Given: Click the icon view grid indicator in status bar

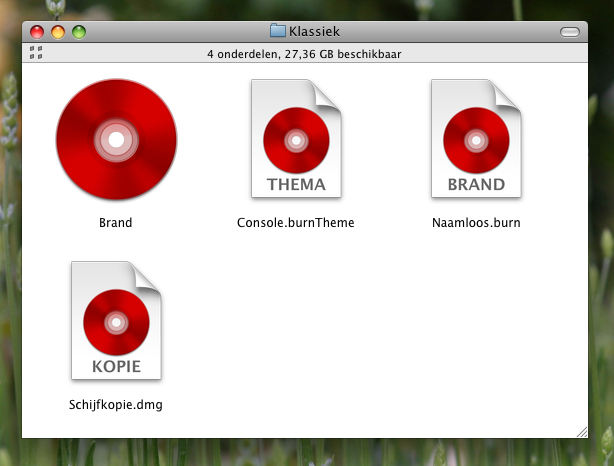Looking at the screenshot, I should tap(36, 53).
